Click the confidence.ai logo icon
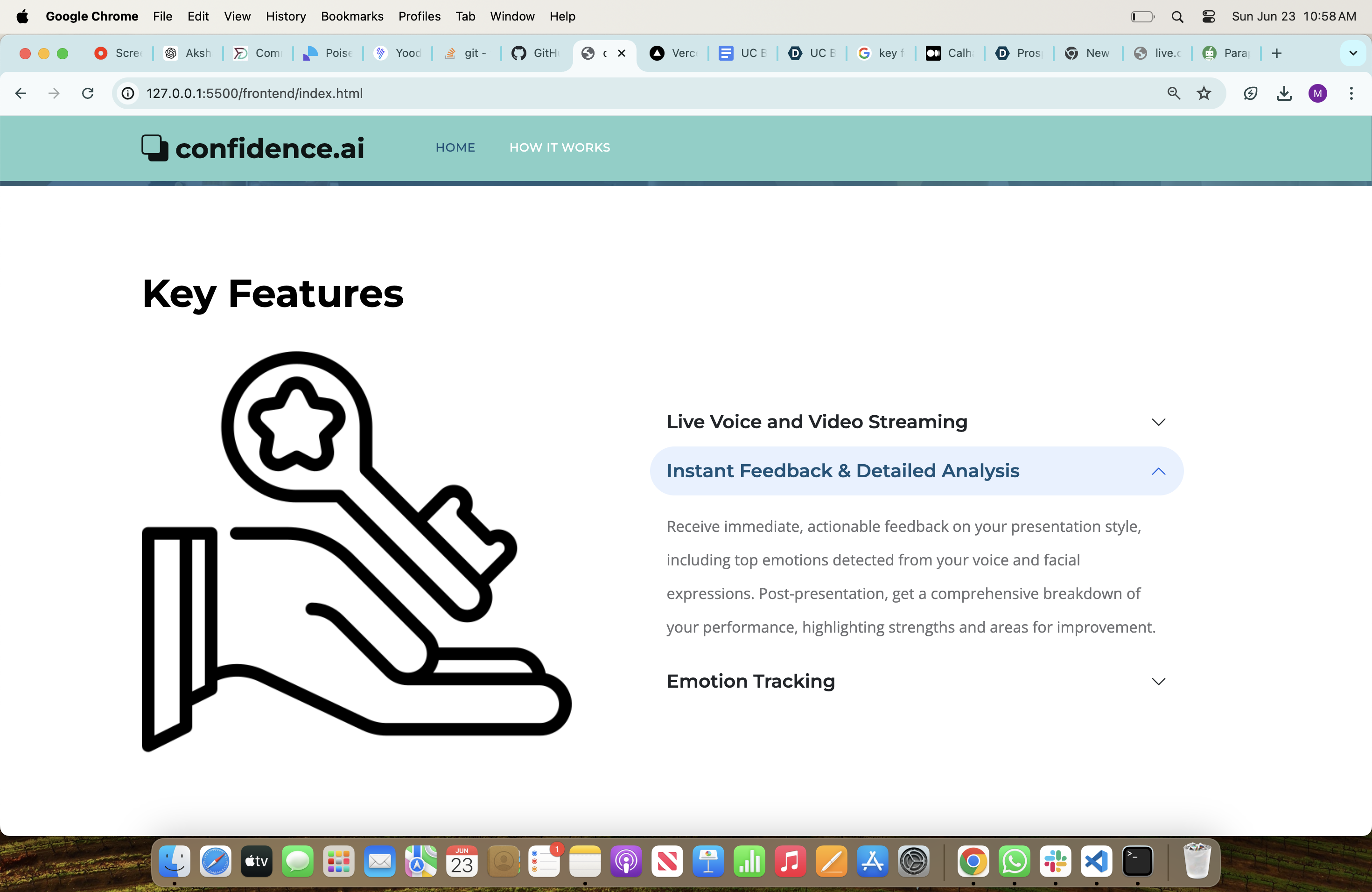This screenshot has height=892, width=1372. [x=154, y=148]
